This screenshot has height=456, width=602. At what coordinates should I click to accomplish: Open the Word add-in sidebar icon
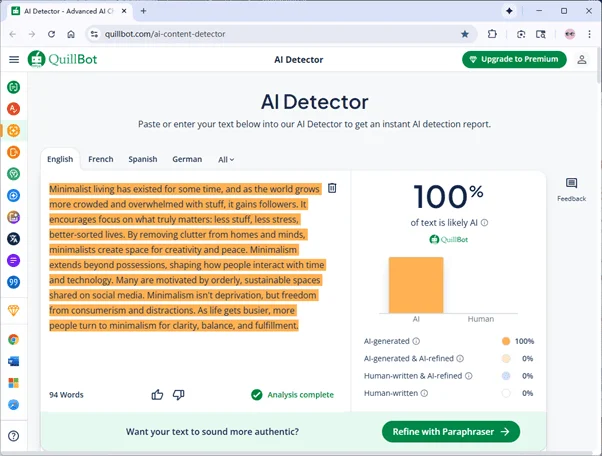click(13, 361)
